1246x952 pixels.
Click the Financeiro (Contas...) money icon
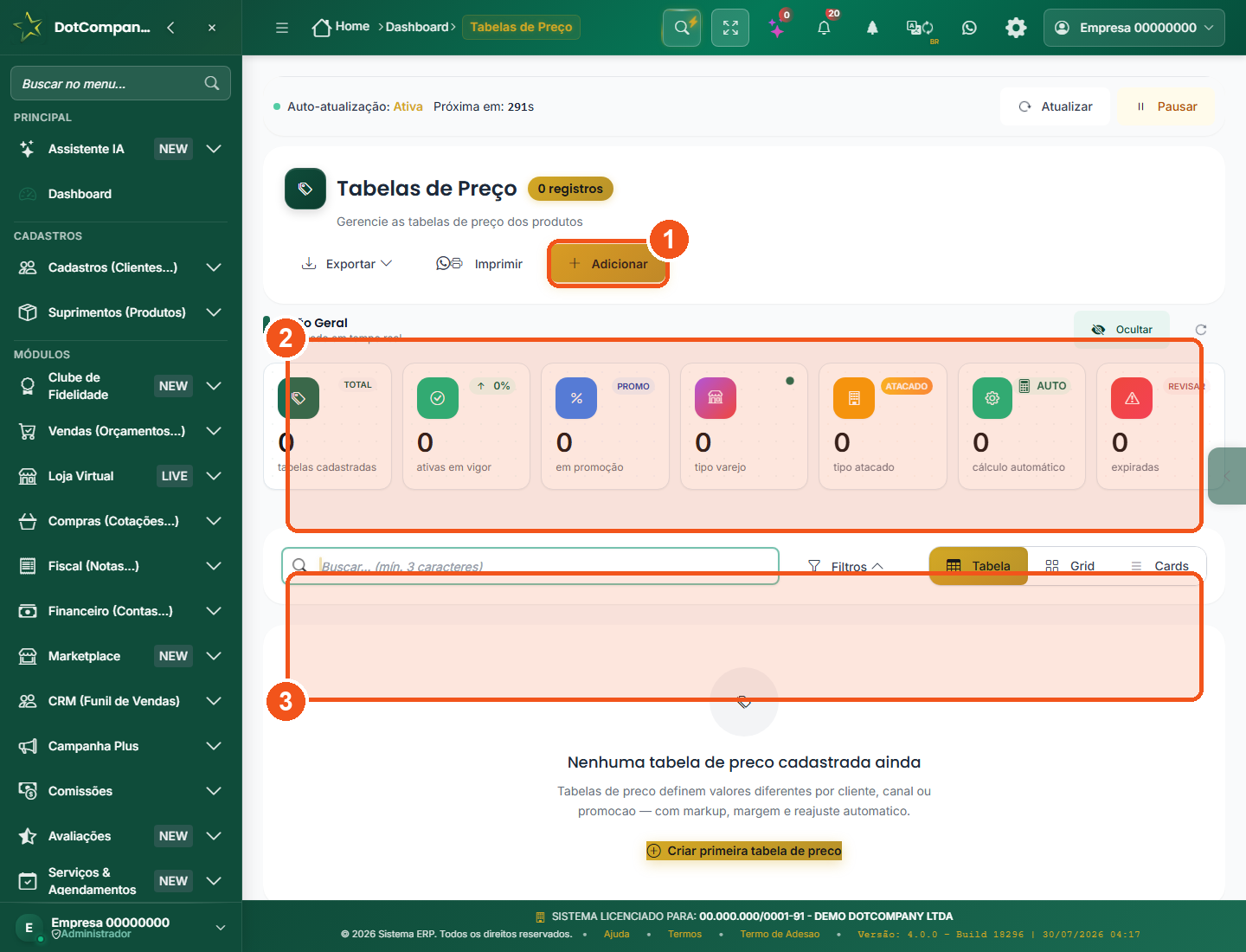(28, 611)
